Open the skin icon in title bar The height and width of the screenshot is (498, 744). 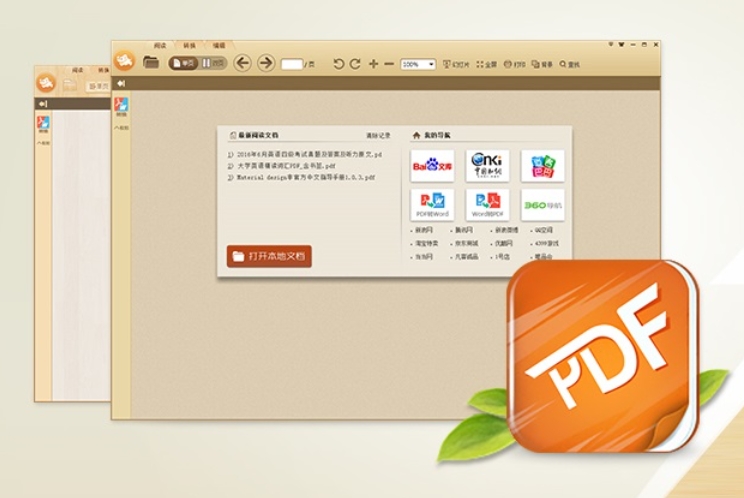(621, 45)
